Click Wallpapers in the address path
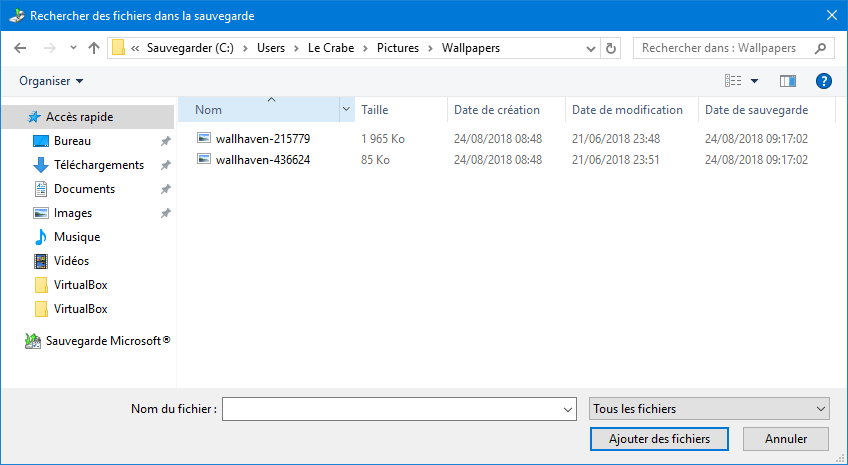The image size is (848, 465). (x=471, y=48)
